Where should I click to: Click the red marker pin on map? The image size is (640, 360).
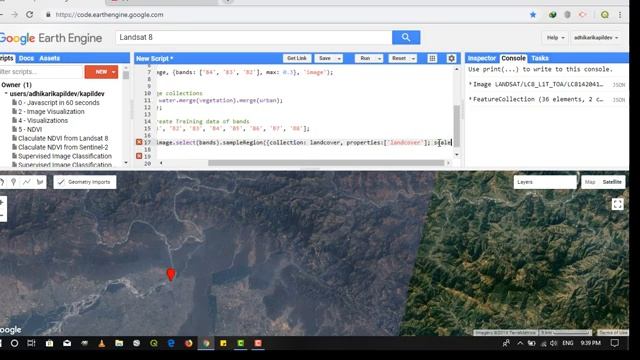tap(171, 274)
